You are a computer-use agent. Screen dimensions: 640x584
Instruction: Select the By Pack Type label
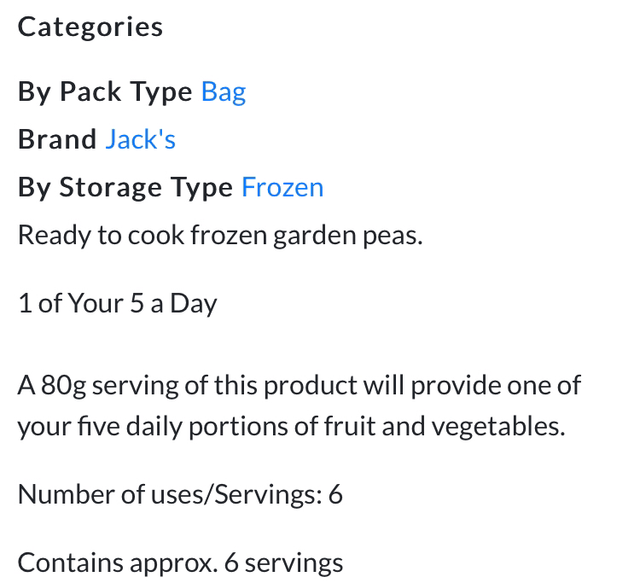(x=105, y=92)
